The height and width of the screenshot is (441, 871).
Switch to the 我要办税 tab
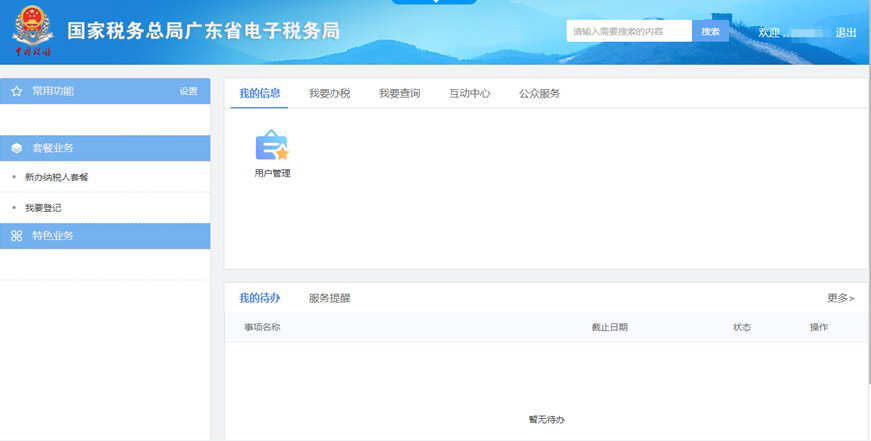pos(329,93)
